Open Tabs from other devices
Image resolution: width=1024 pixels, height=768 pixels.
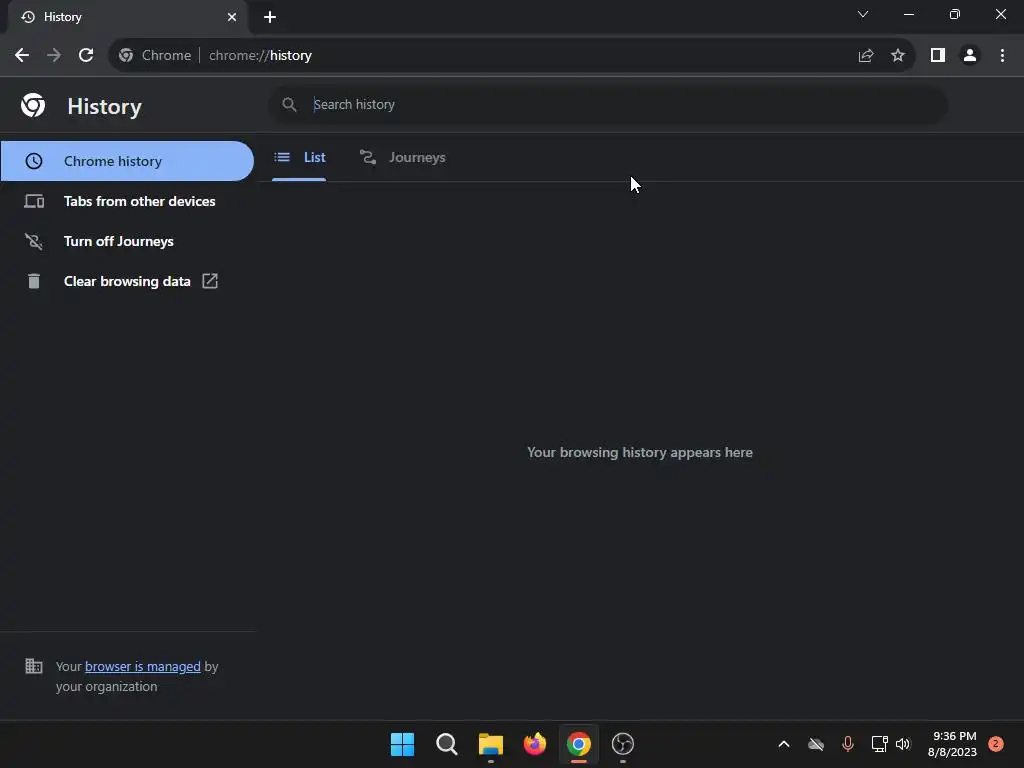click(x=127, y=201)
